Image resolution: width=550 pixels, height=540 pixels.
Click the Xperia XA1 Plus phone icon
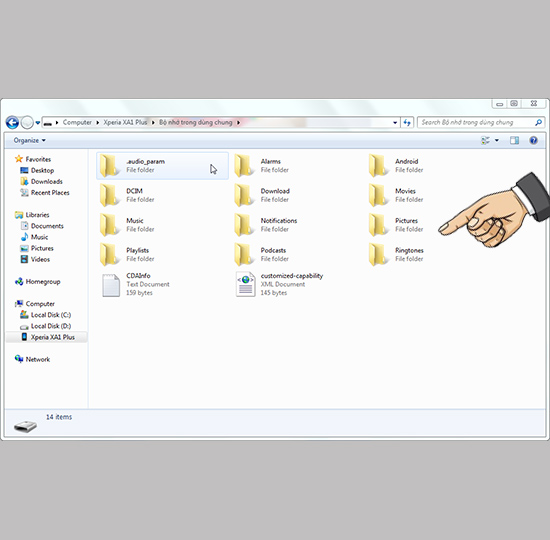(24, 337)
